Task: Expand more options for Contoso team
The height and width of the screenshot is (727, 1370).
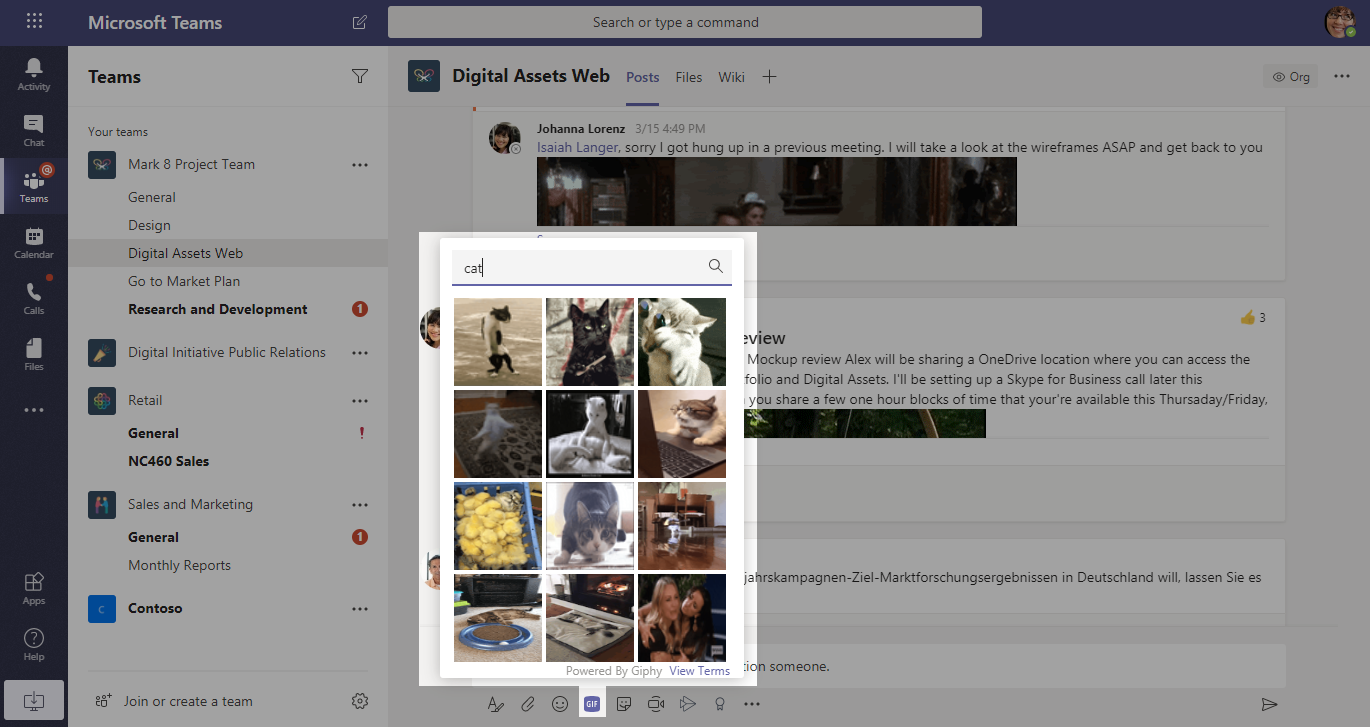Action: [360, 609]
